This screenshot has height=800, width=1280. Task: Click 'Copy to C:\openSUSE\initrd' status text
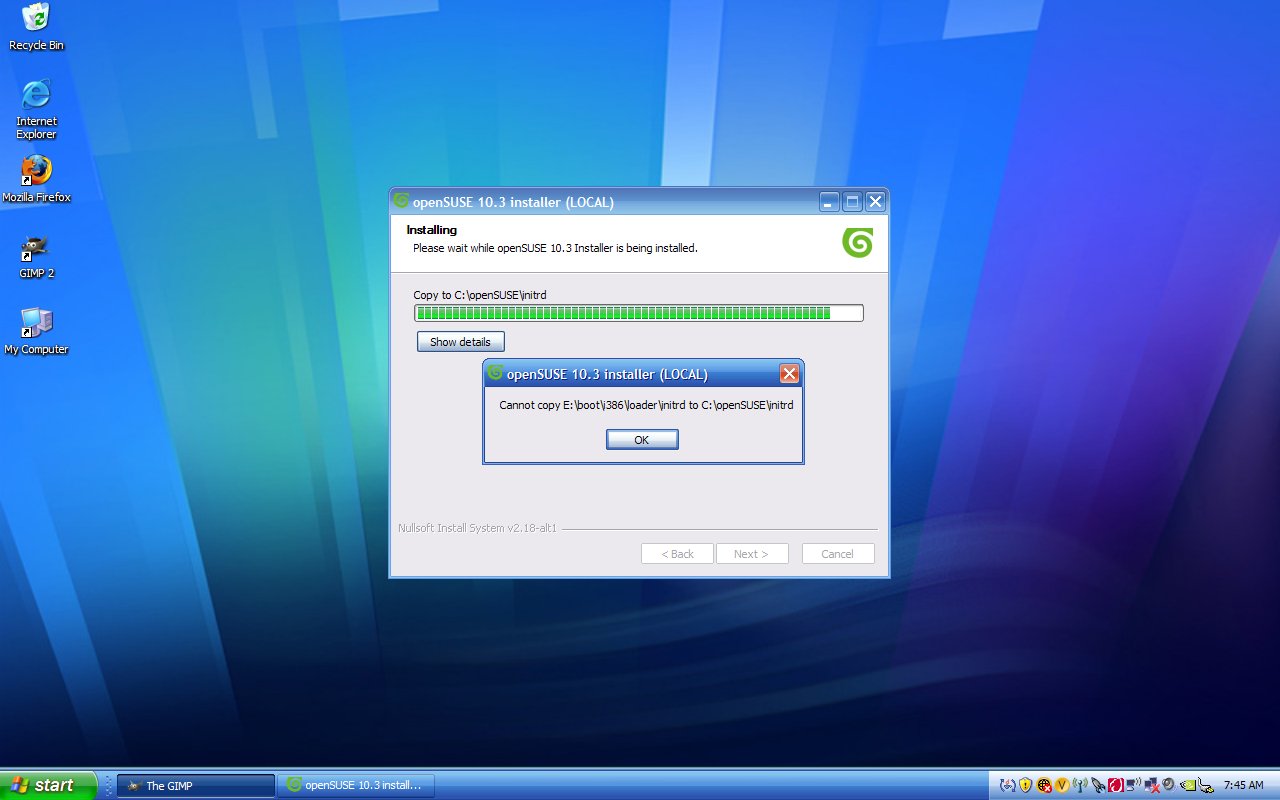pyautogui.click(x=482, y=295)
